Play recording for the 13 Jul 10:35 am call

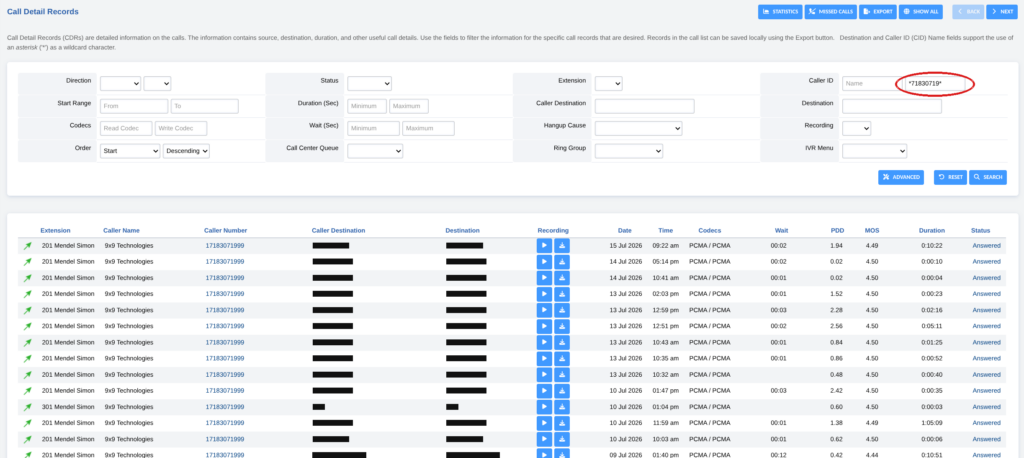coord(544,358)
